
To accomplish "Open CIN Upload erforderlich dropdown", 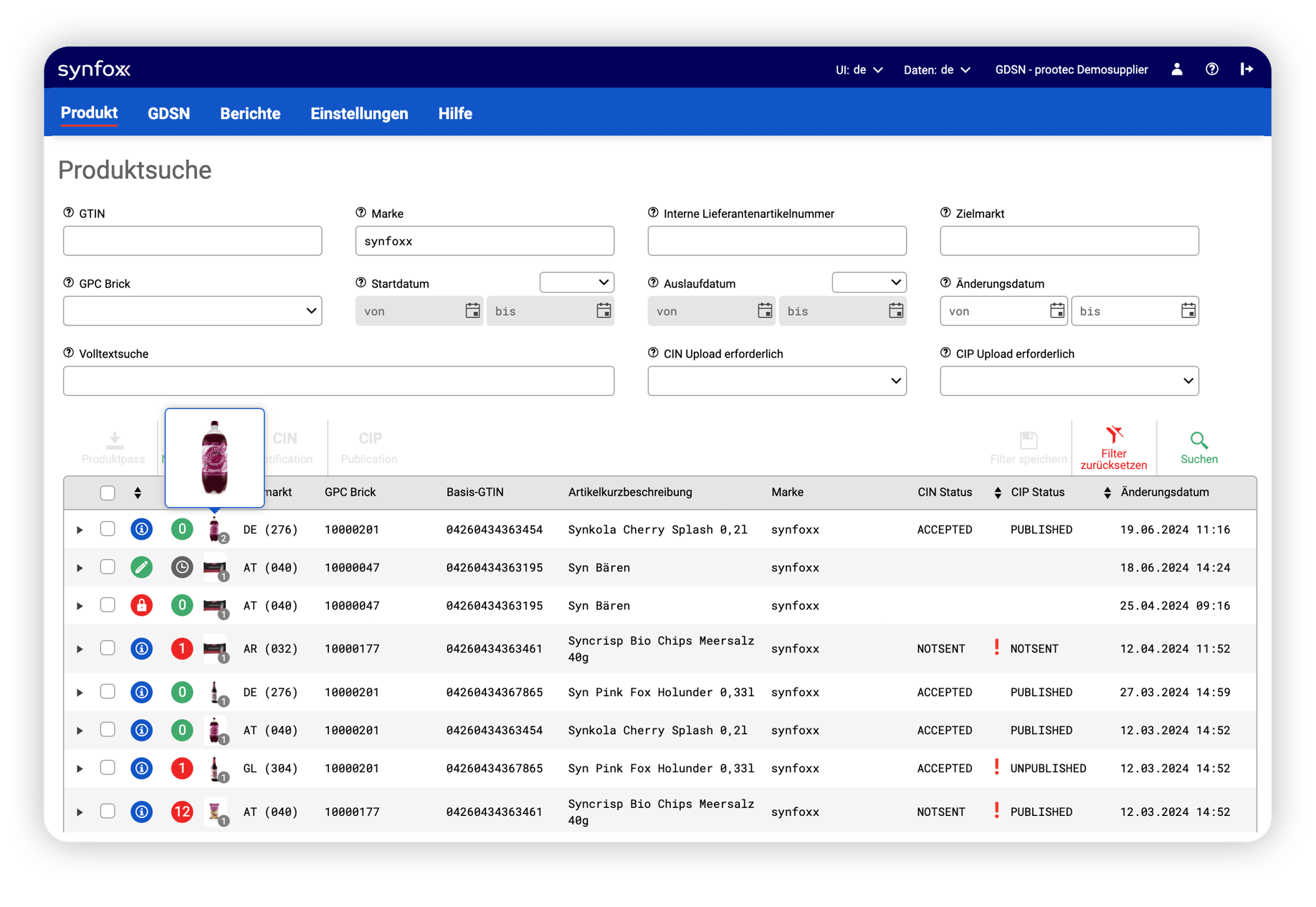I will coord(776,381).
